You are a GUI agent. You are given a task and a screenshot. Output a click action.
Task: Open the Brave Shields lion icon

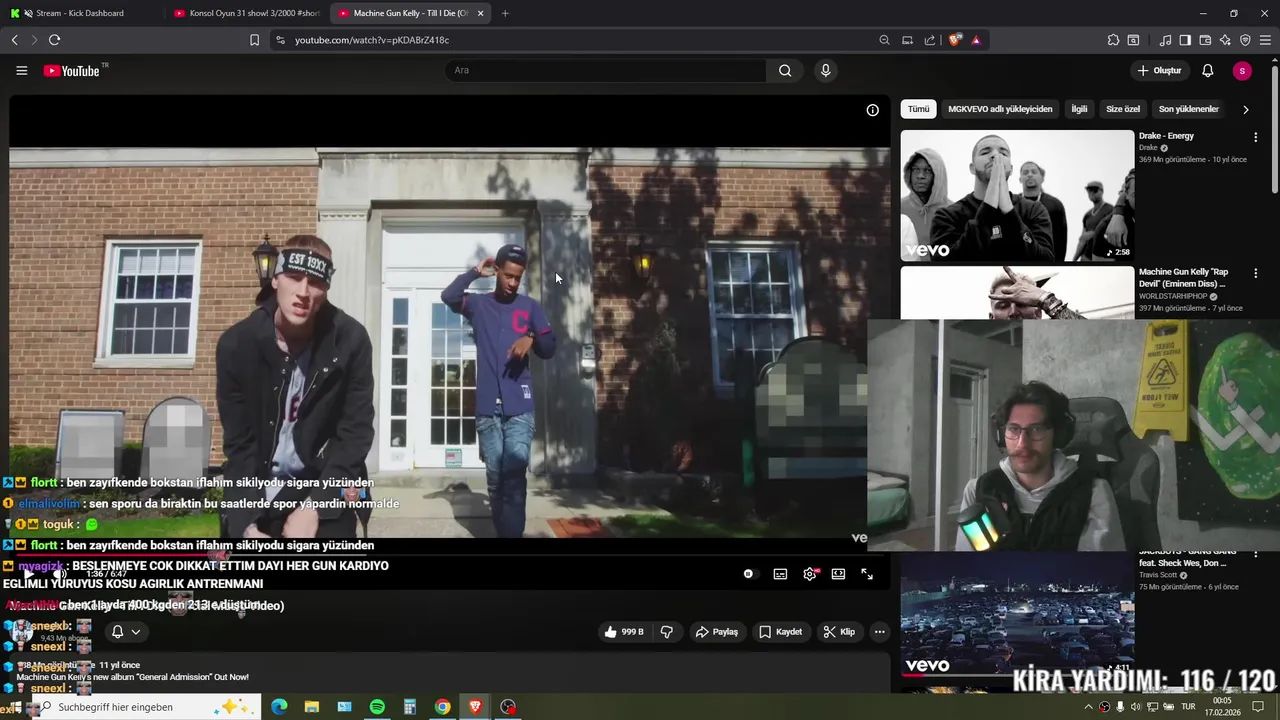point(955,40)
